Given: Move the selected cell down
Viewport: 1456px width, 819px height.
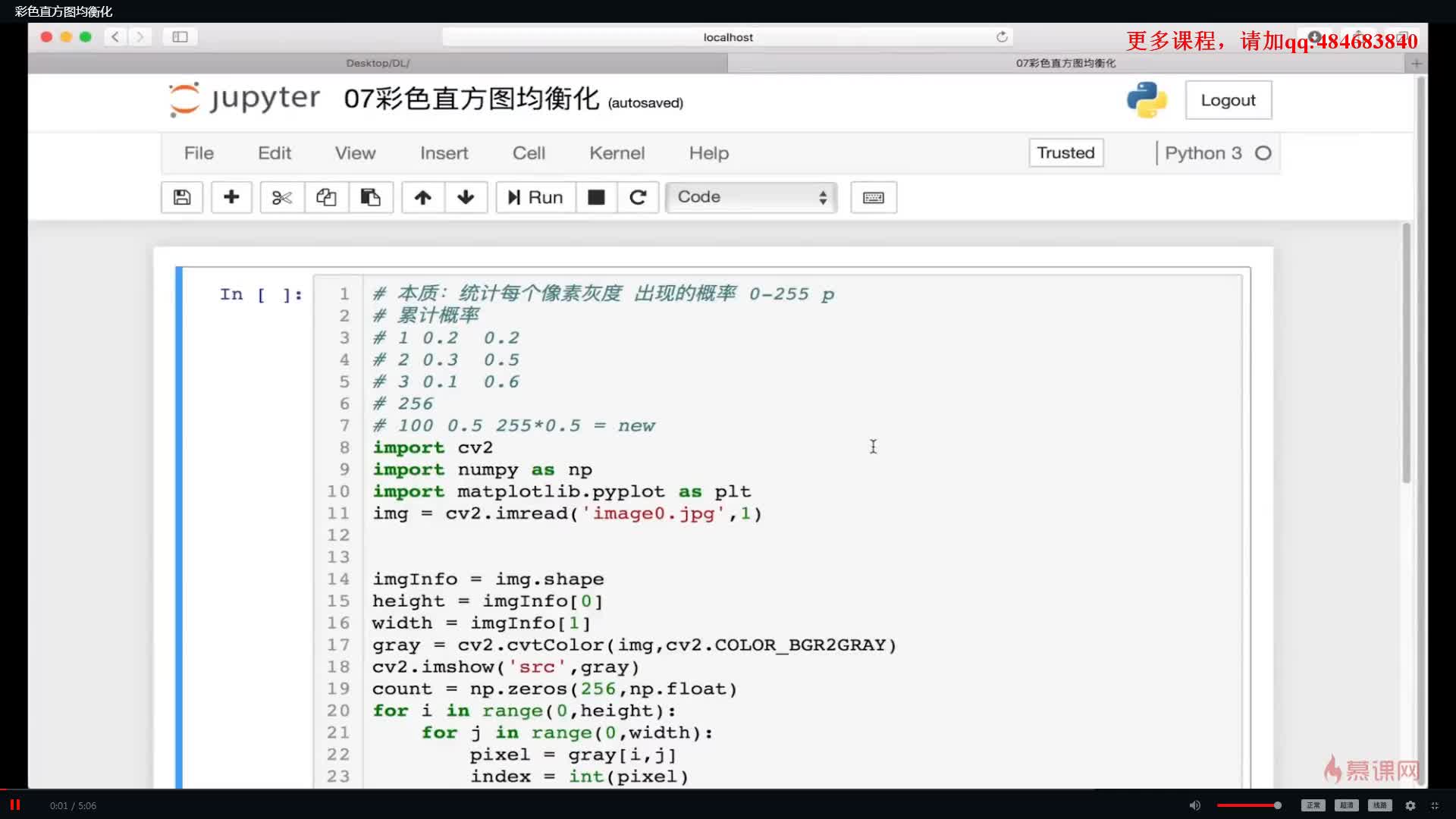Looking at the screenshot, I should (466, 197).
